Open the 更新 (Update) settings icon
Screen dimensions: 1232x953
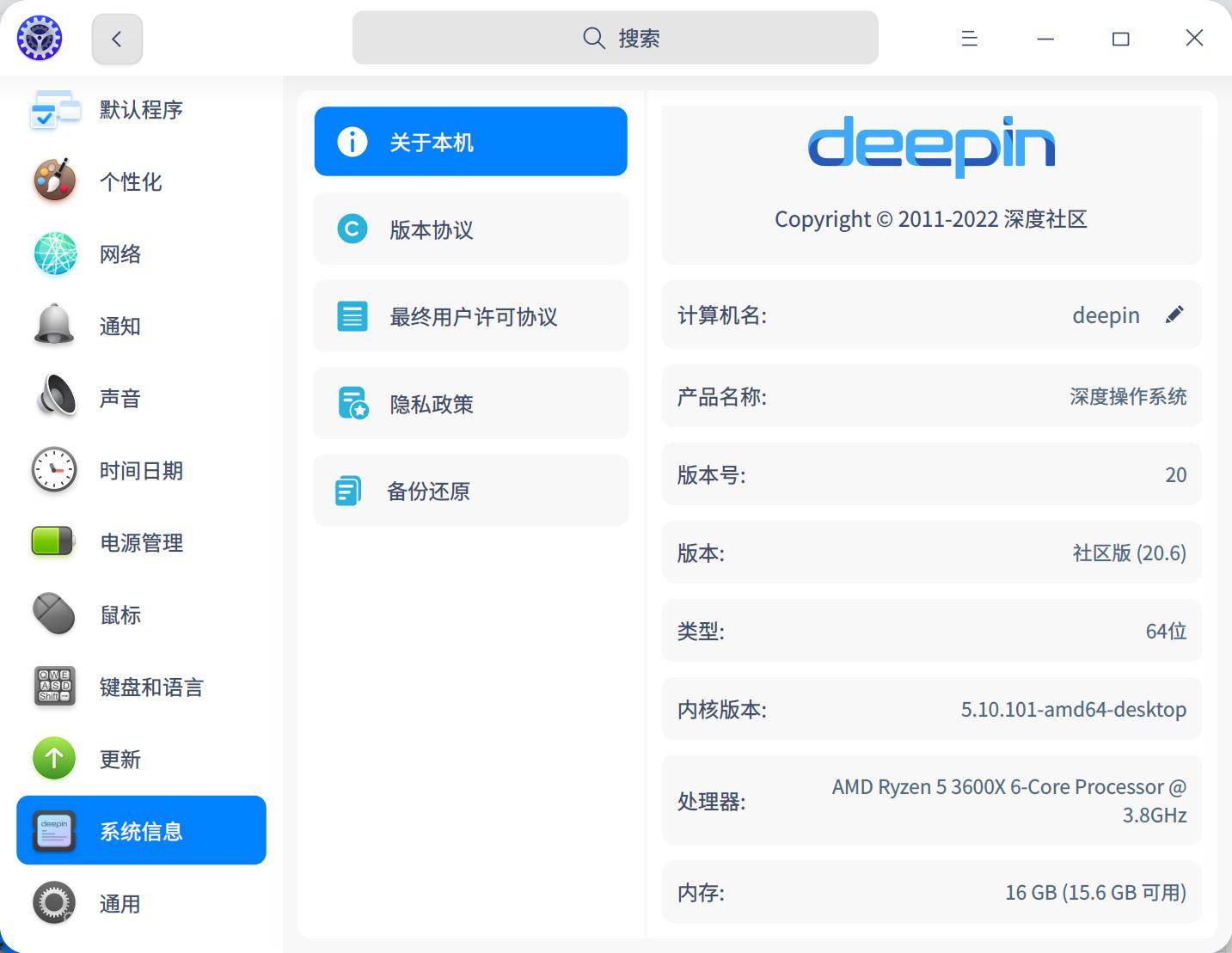coord(53,759)
